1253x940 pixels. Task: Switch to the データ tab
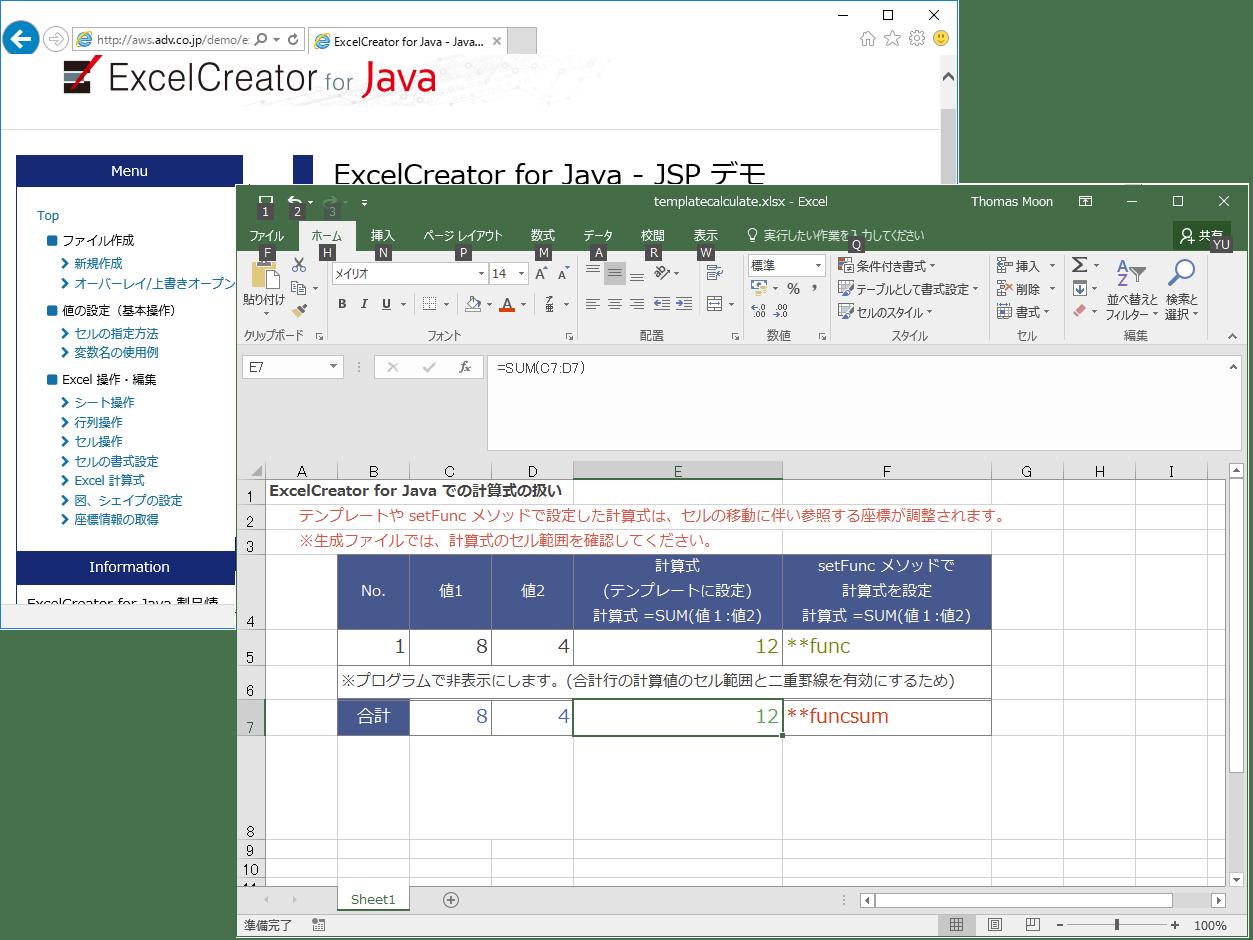pyautogui.click(x=598, y=236)
